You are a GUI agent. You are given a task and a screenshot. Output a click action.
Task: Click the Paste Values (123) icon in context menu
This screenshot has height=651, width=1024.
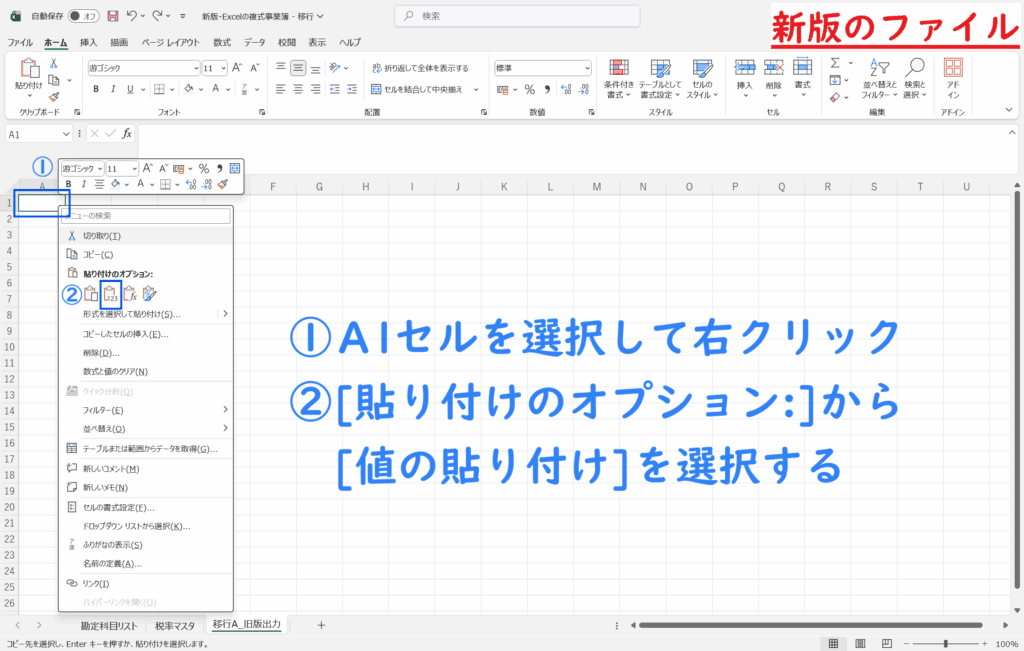point(111,294)
